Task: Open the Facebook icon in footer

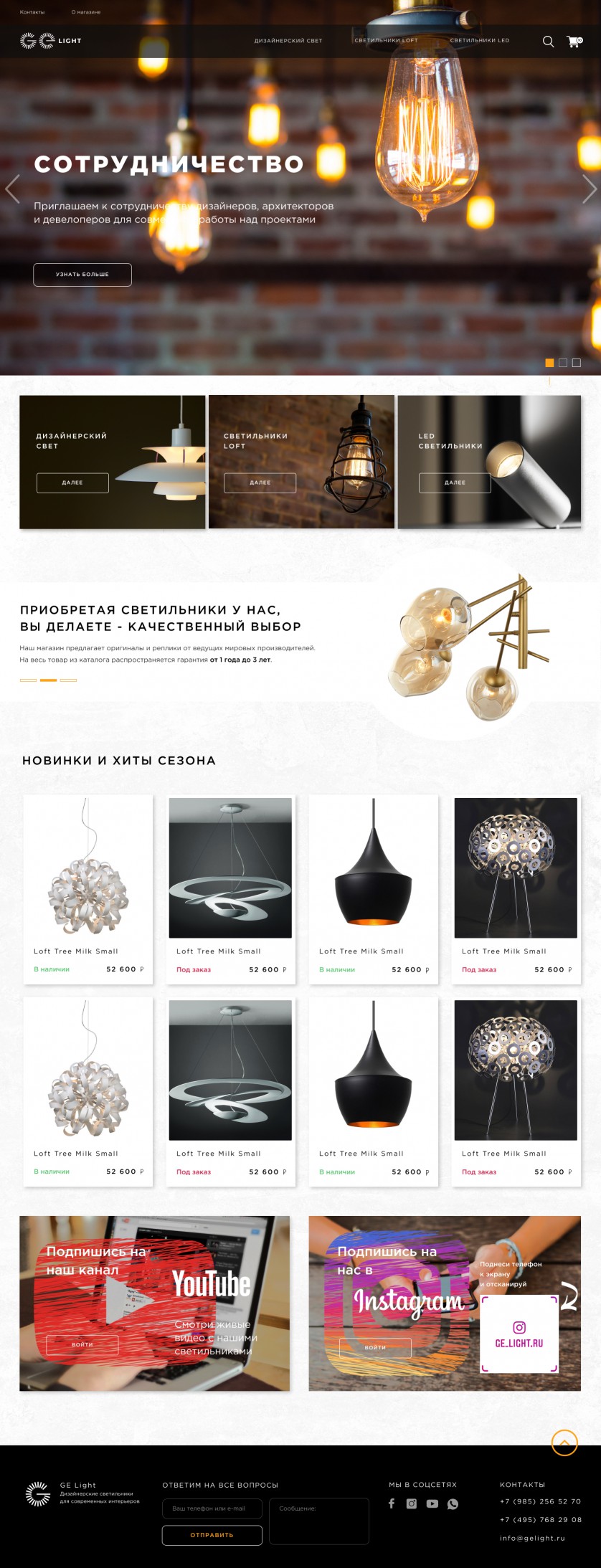Action: 392,1503
